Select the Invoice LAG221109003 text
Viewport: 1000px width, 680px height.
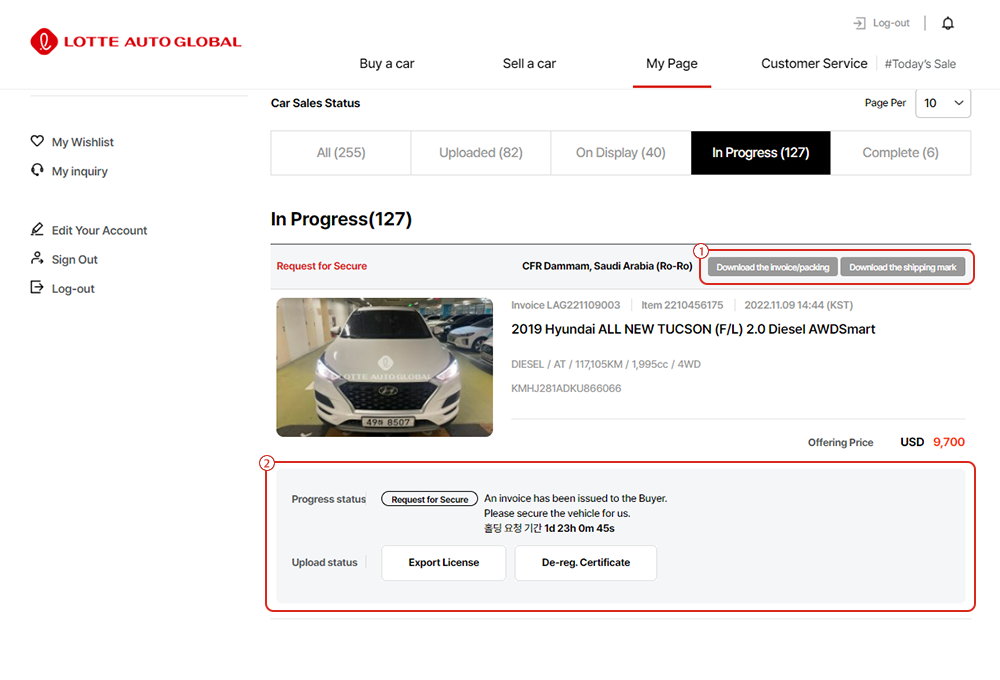(566, 306)
